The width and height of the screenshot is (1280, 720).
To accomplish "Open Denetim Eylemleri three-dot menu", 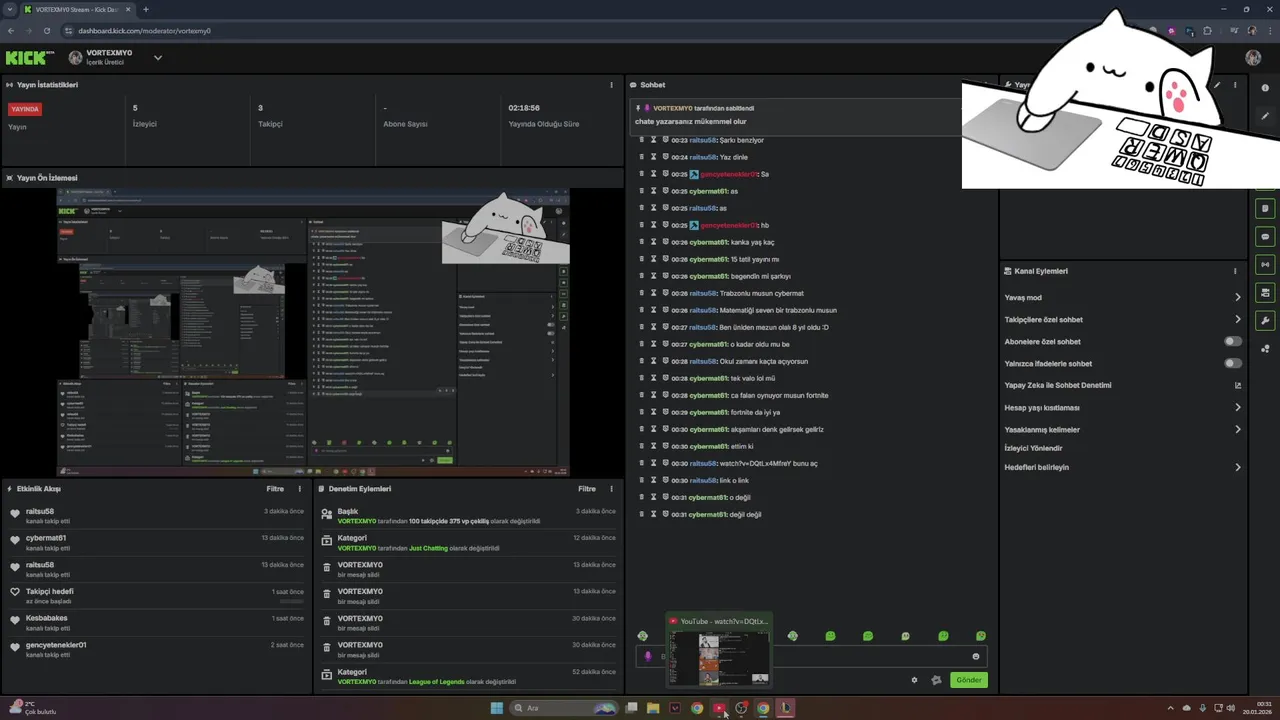I will (x=612, y=489).
